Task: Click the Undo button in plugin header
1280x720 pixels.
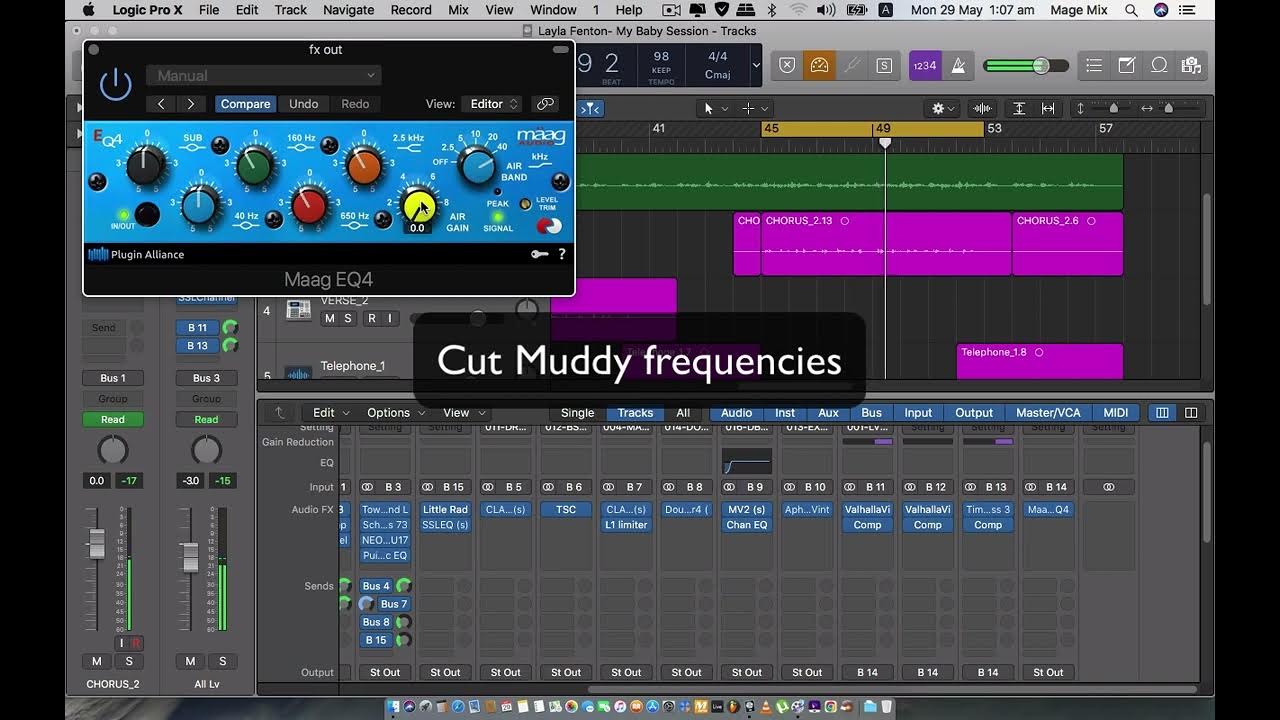Action: click(304, 104)
